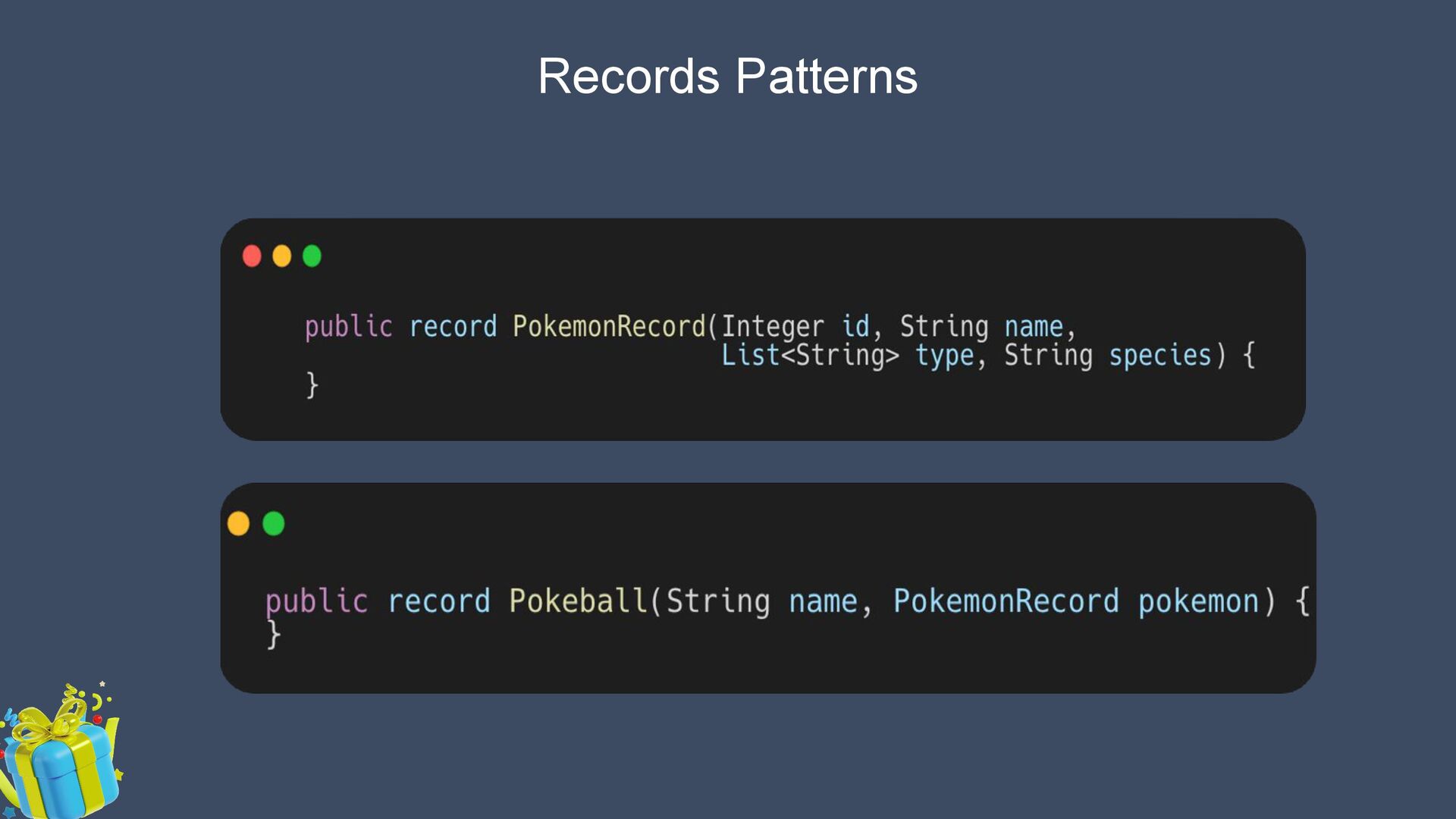Click the 'pokemon' parameter name
1456x819 pixels.
coord(1198,601)
